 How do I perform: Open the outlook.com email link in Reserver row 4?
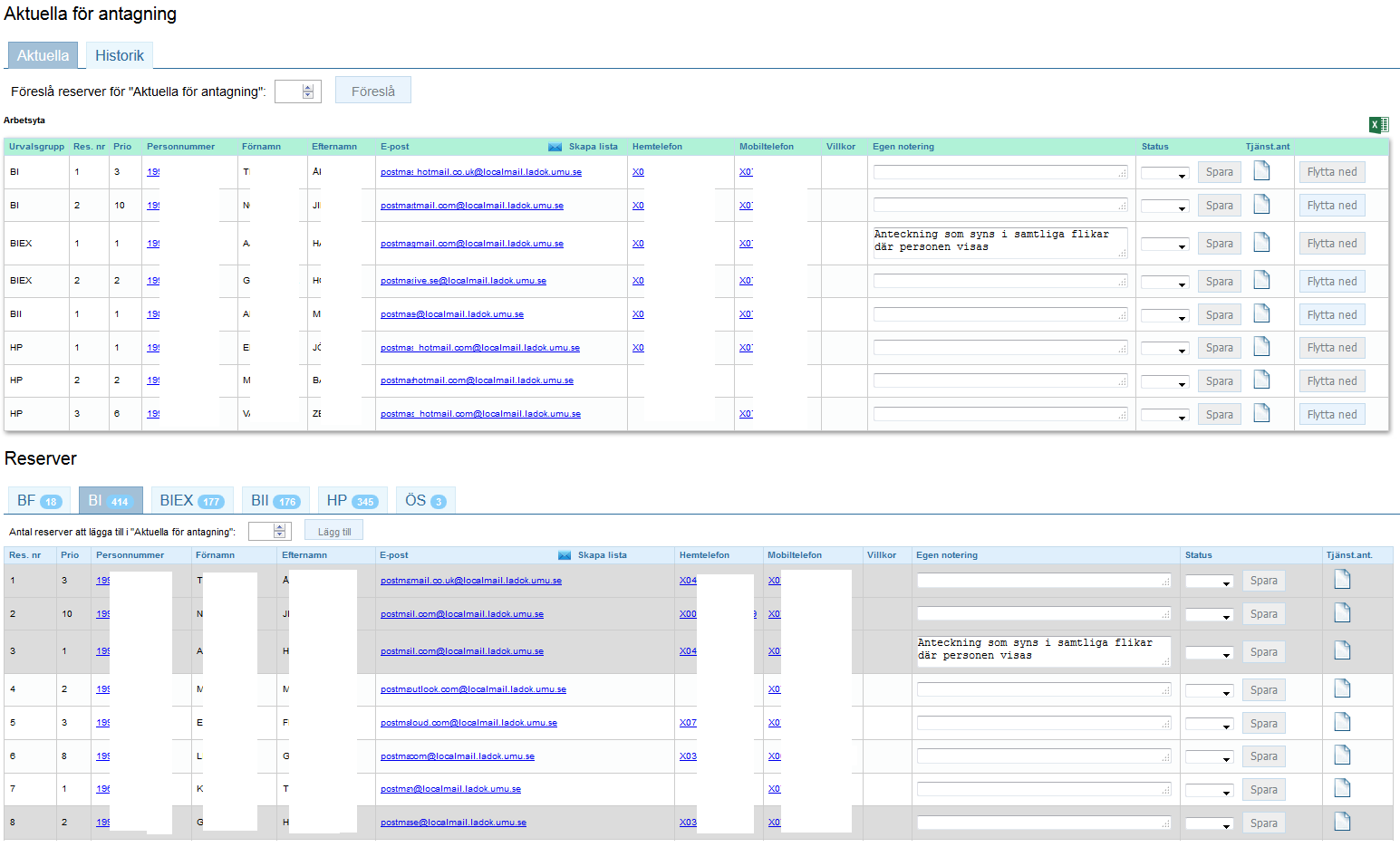tap(473, 689)
